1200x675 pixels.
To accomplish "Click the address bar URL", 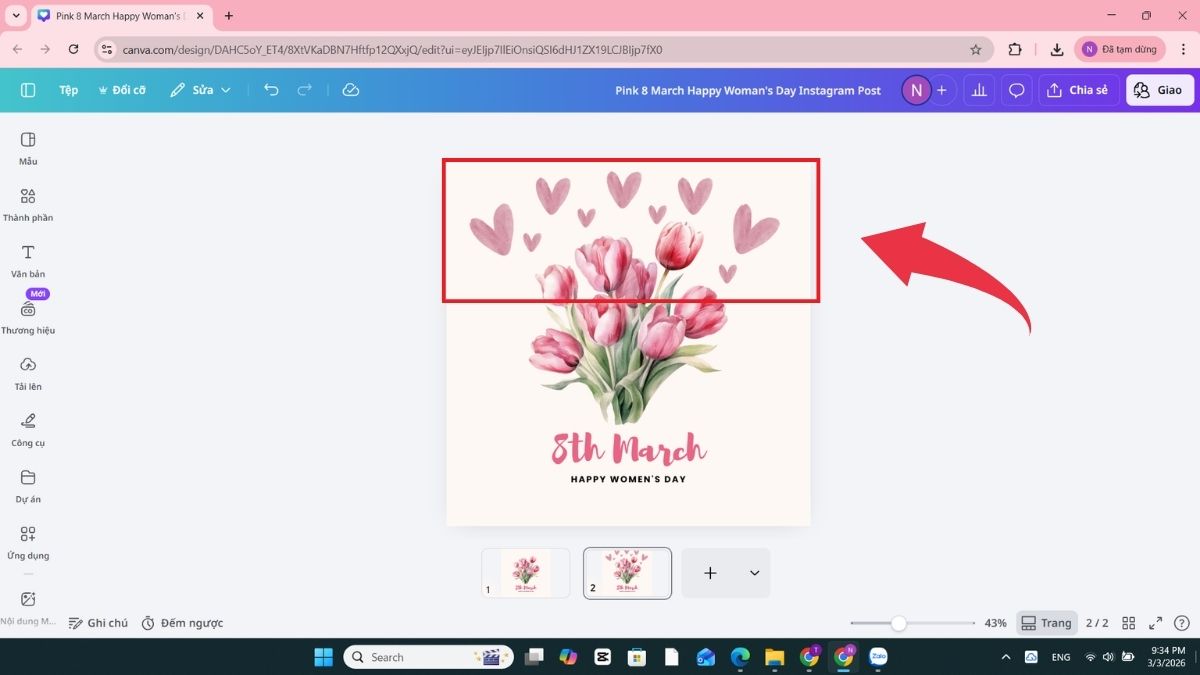I will point(392,49).
